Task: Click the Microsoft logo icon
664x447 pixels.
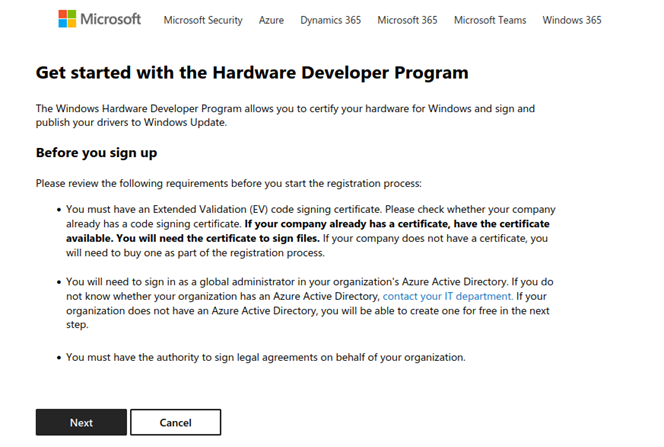Action: 67,19
